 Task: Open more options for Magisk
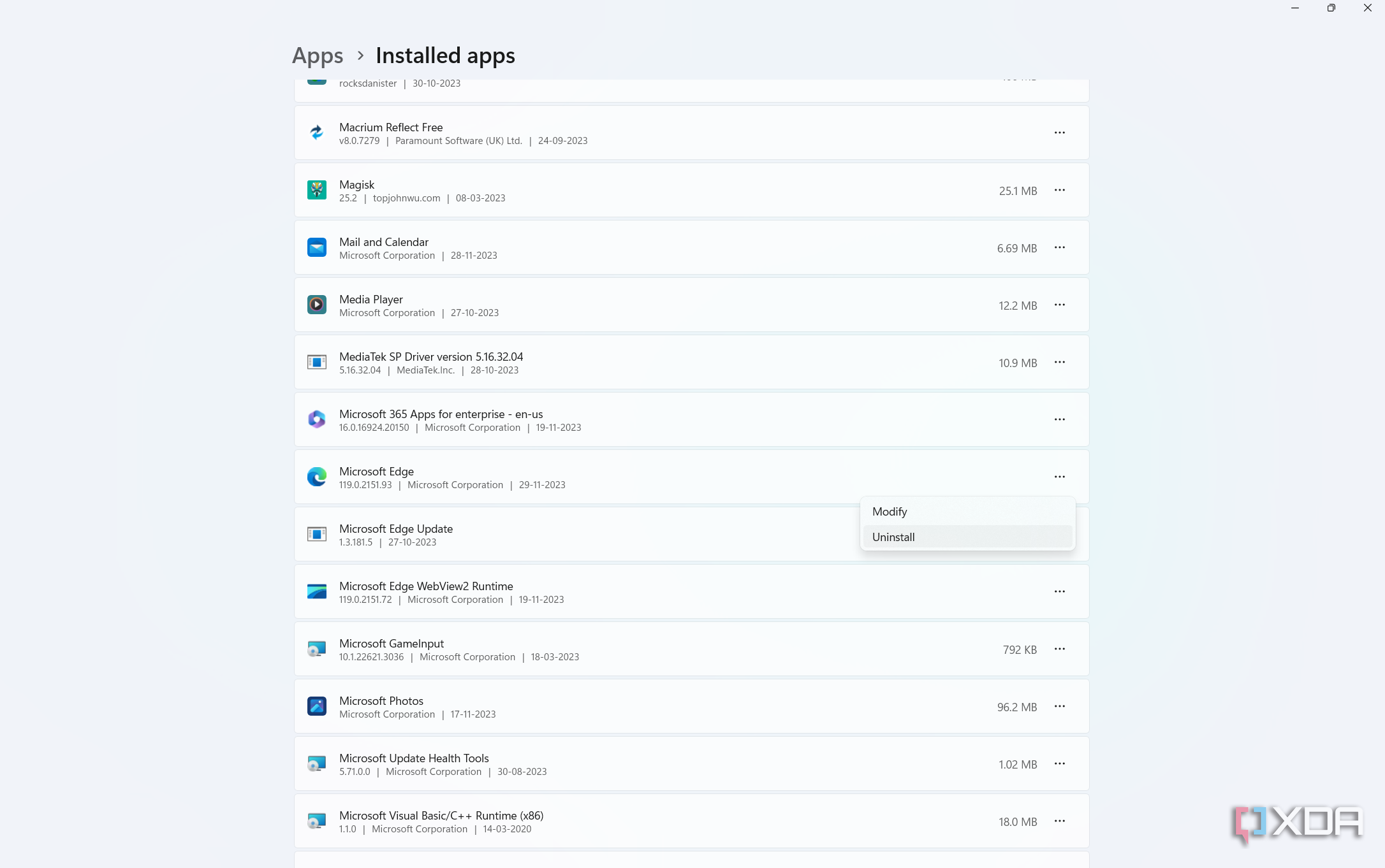click(1060, 190)
